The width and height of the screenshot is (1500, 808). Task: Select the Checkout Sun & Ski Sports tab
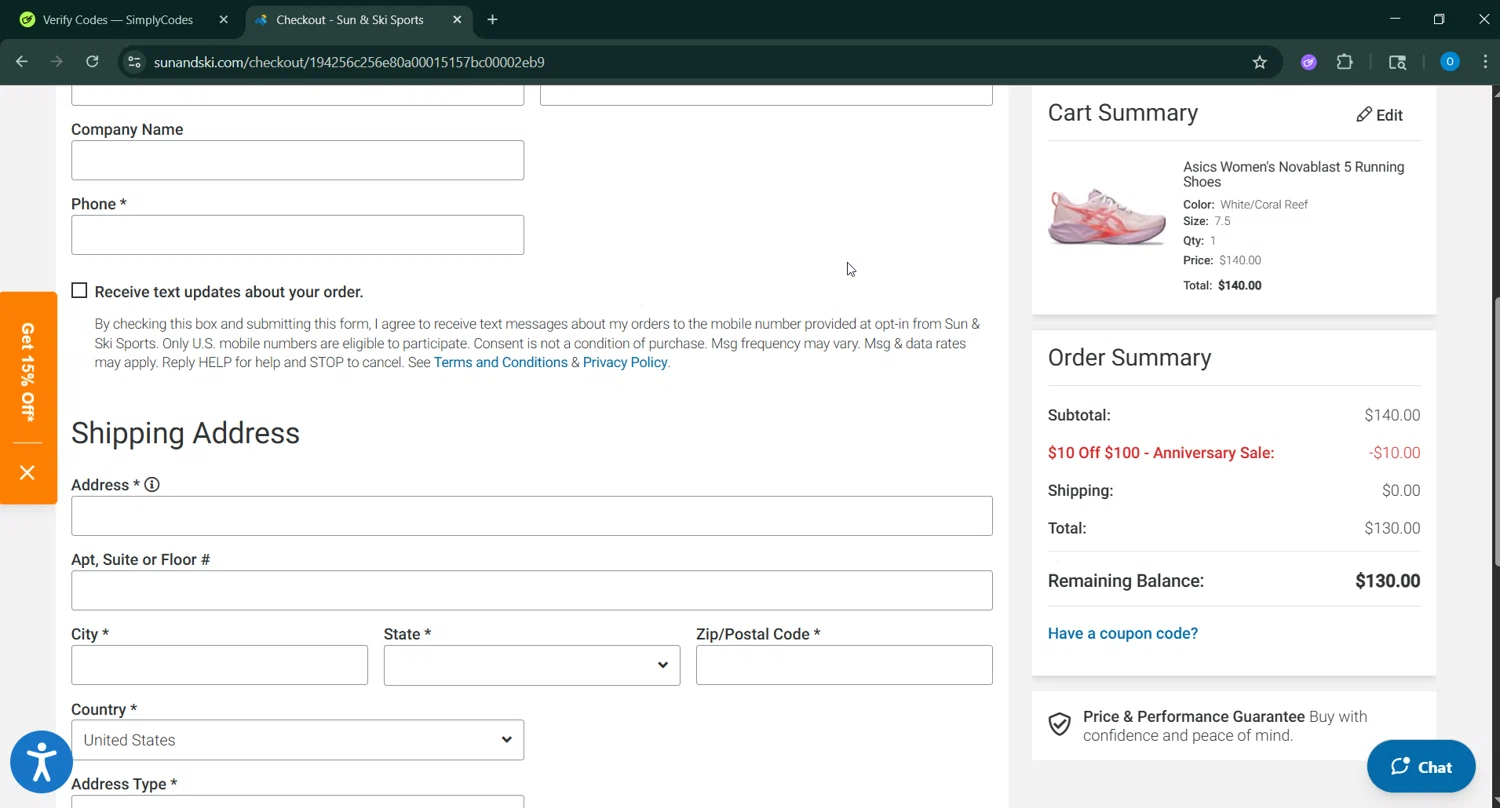(x=350, y=20)
